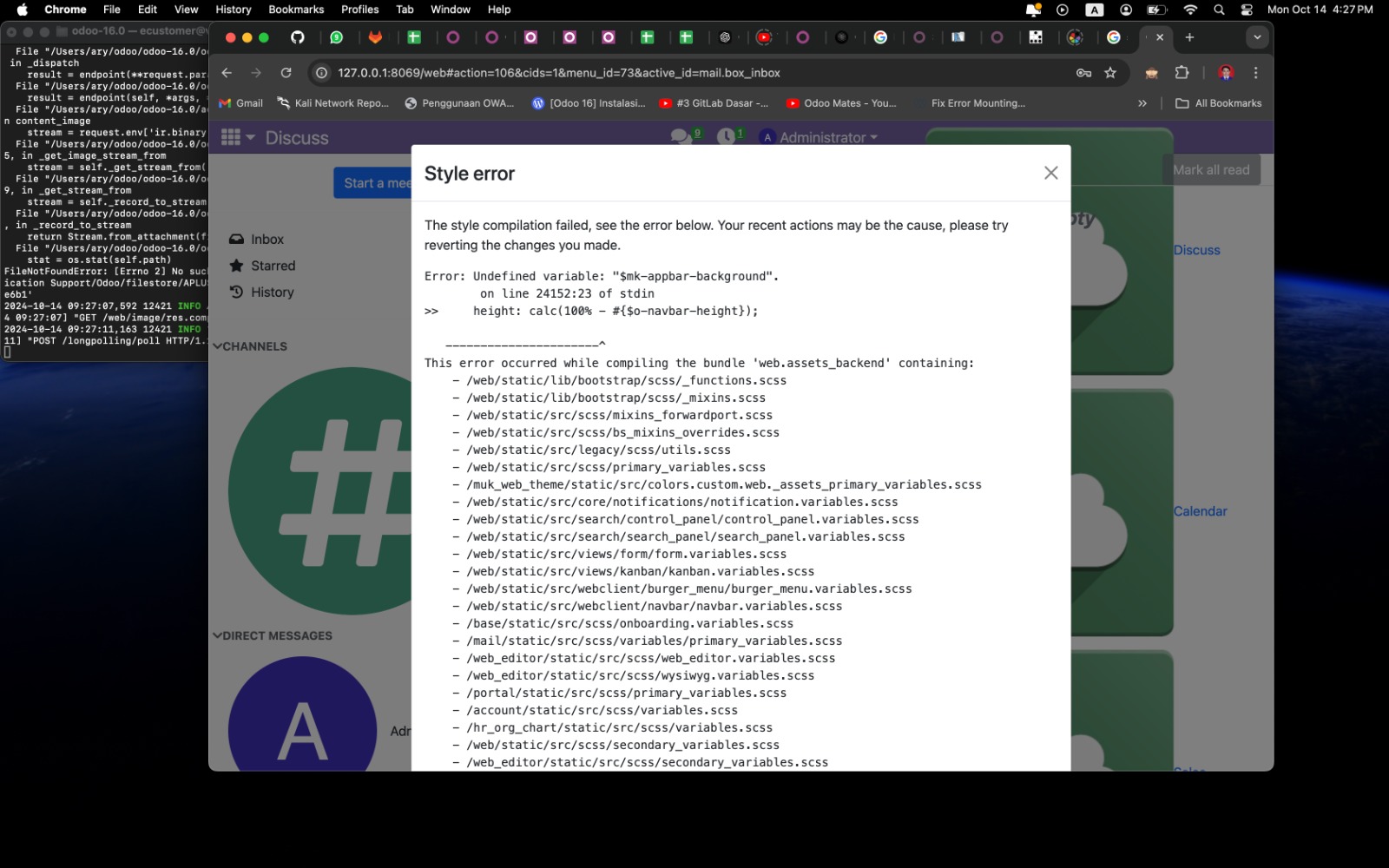Open the Chrome extensions puzzle icon

pyautogui.click(x=1182, y=73)
